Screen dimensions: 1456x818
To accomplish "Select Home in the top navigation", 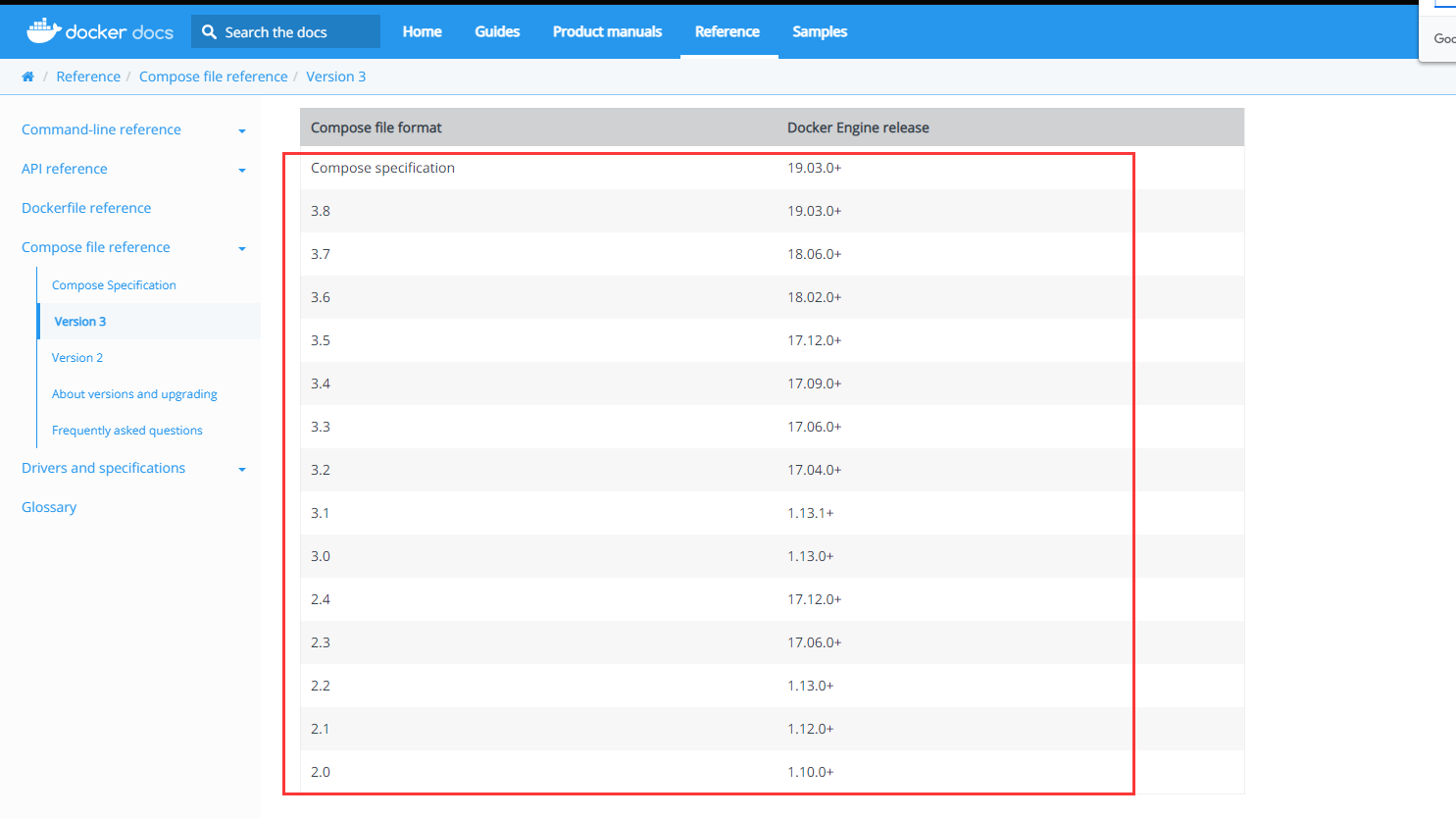I will coord(422,31).
